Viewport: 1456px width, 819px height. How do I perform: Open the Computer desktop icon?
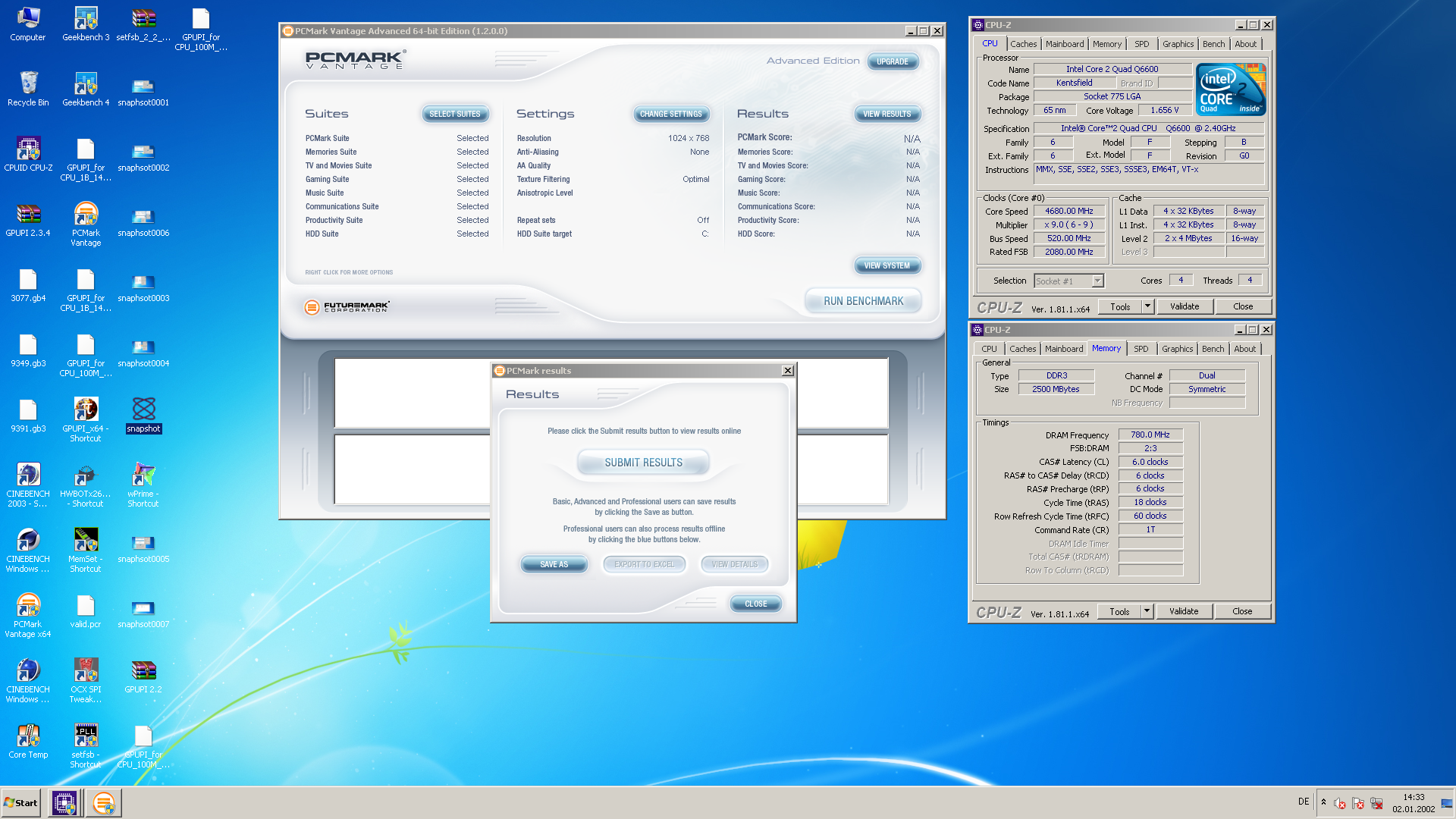point(28,24)
